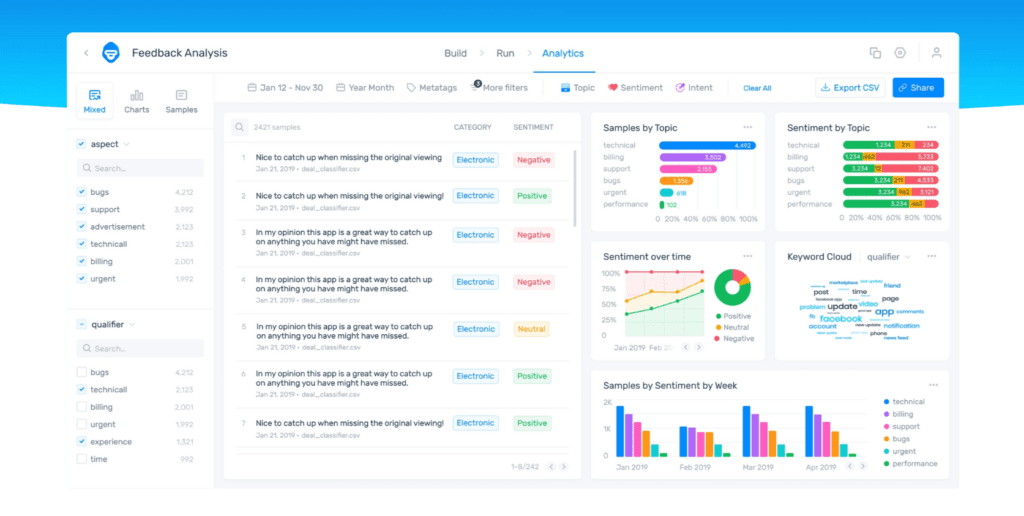Image resolution: width=1024 pixels, height=516 pixels.
Task: Switch to the Run step
Action: tap(505, 54)
